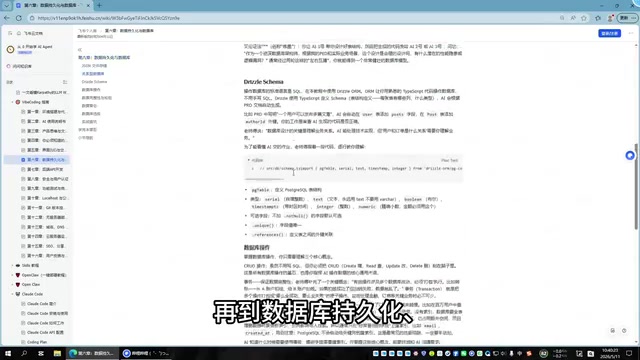The height and width of the screenshot is (360, 640).
Task: Open Windows taskbar search
Action: click(x=24, y=353)
